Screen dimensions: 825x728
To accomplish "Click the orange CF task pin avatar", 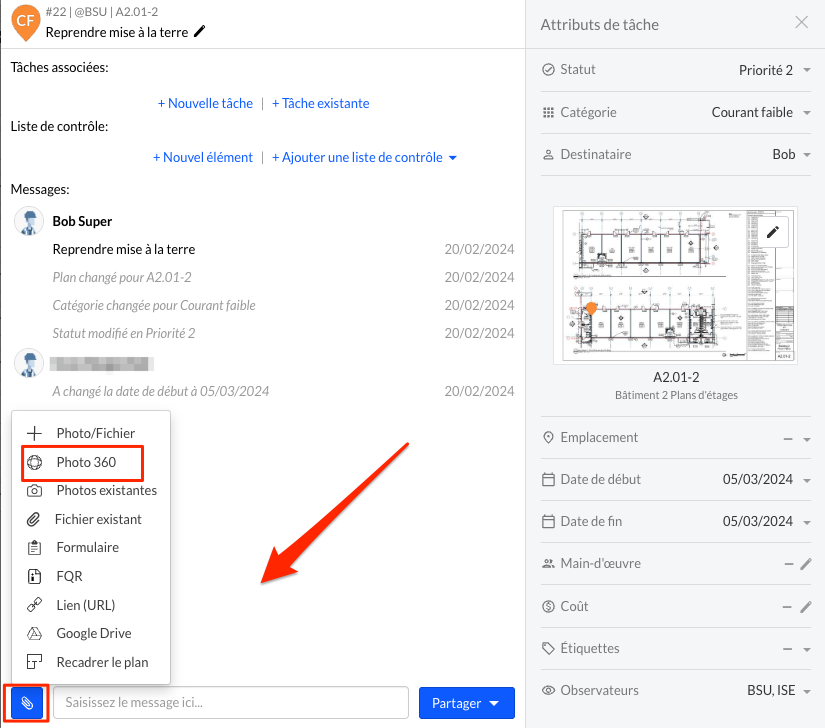I will point(25,21).
